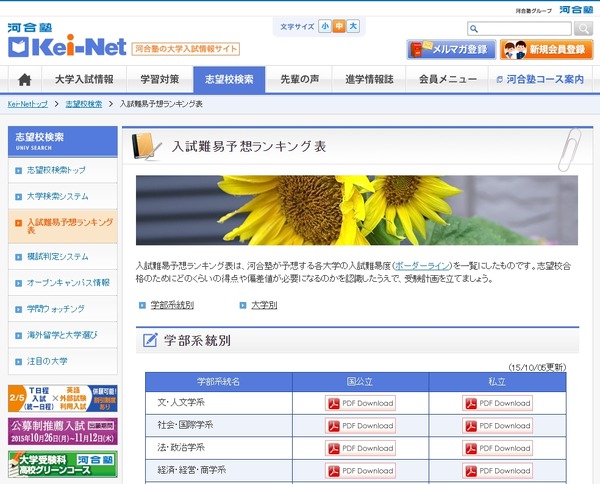This screenshot has height=484, width=600.
Task: Open the 先輩の声 menu
Action: 299,80
